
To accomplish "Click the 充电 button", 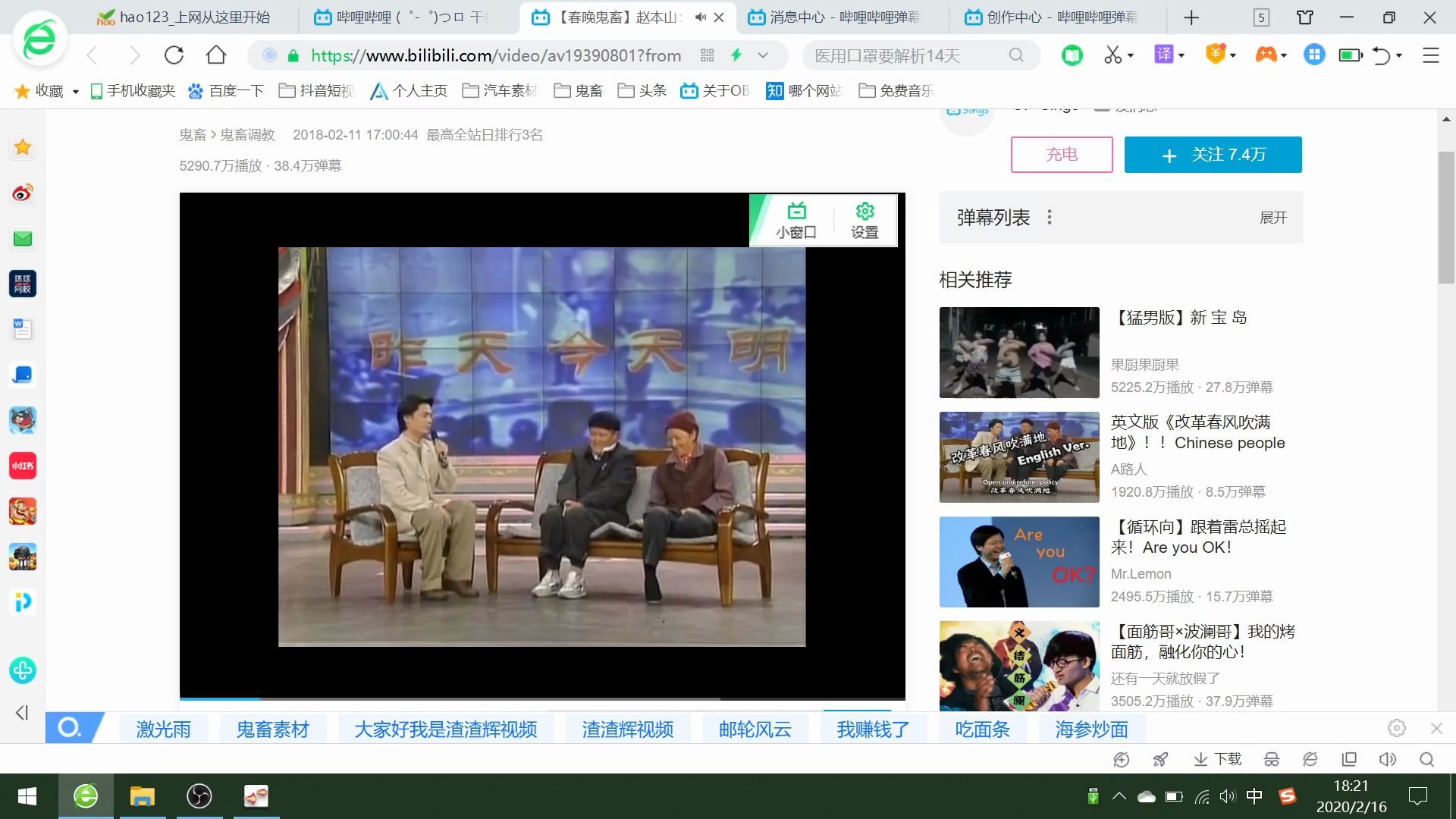I will (x=1062, y=155).
